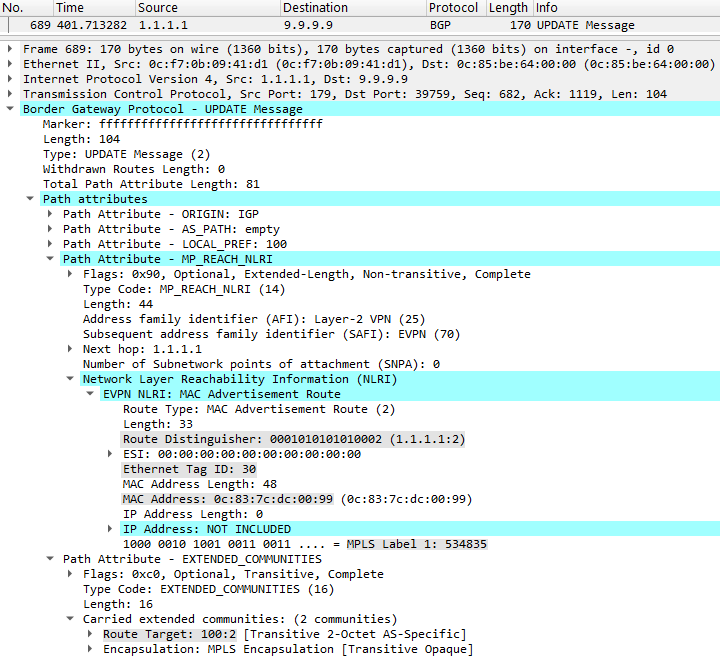Screen dimensions: 720x659
Task: Sort by the Destination column header
Action: point(353,8)
